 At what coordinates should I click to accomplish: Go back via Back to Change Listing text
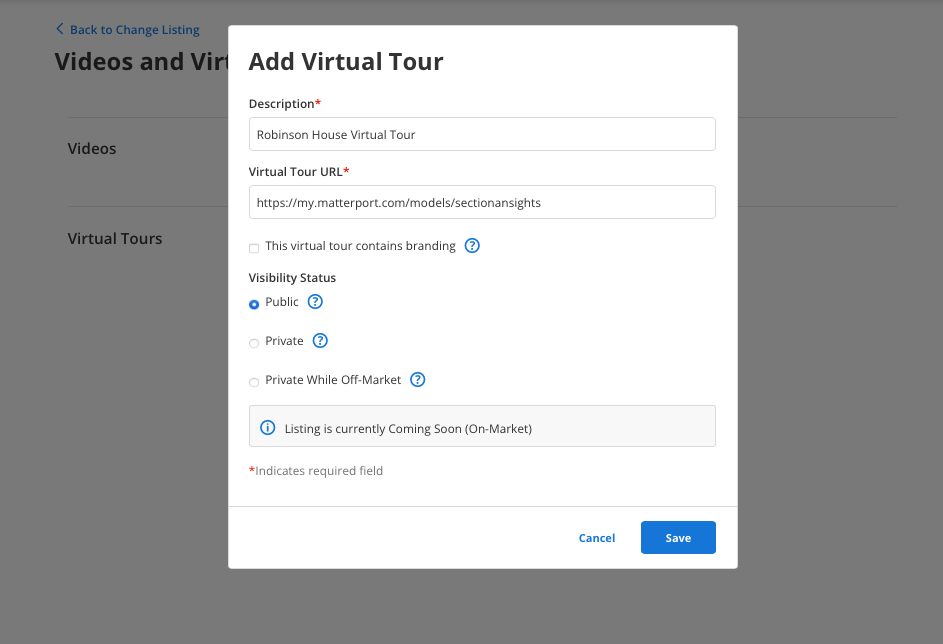click(134, 30)
